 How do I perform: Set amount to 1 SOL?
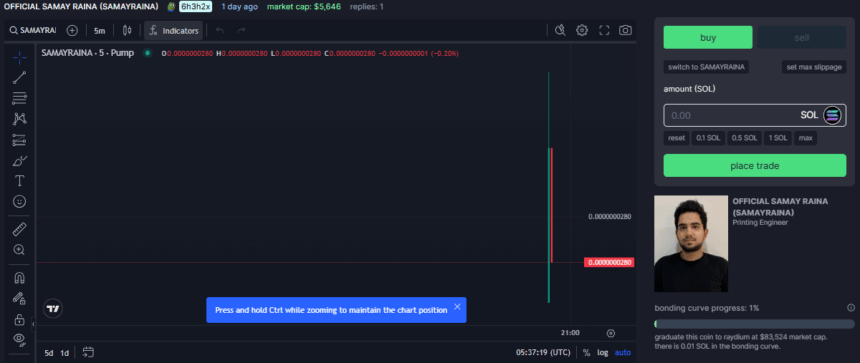[778, 138]
